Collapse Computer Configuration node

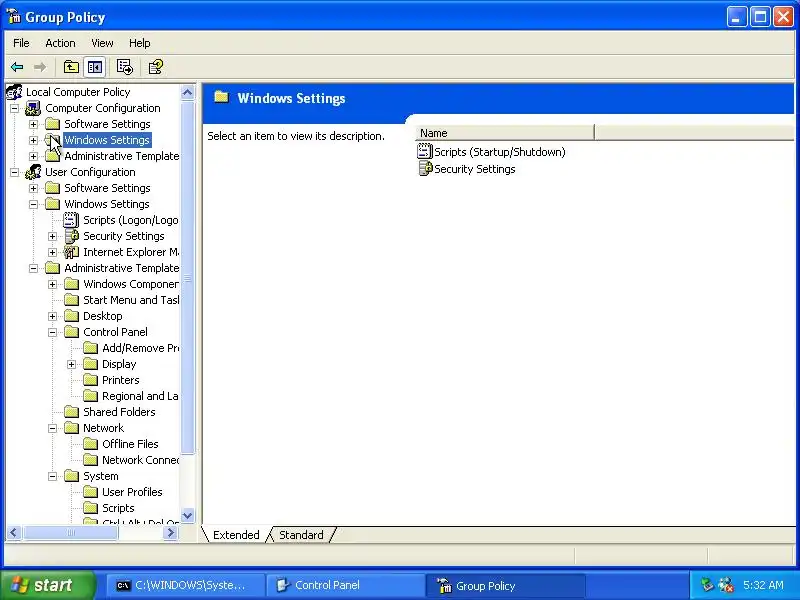(x=14, y=108)
